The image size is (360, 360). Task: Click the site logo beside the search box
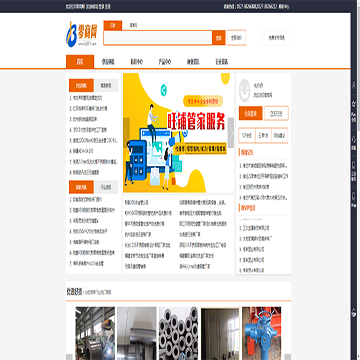82,34
